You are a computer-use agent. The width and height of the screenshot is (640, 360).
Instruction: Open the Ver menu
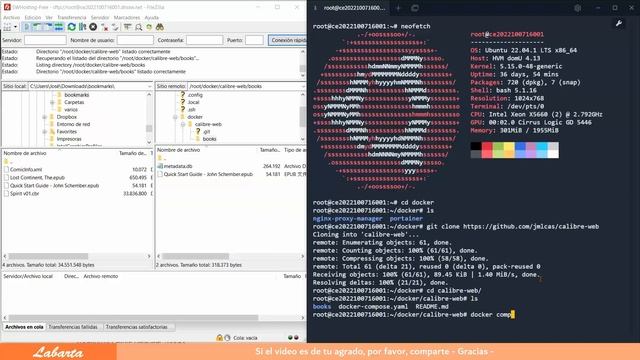click(49, 18)
